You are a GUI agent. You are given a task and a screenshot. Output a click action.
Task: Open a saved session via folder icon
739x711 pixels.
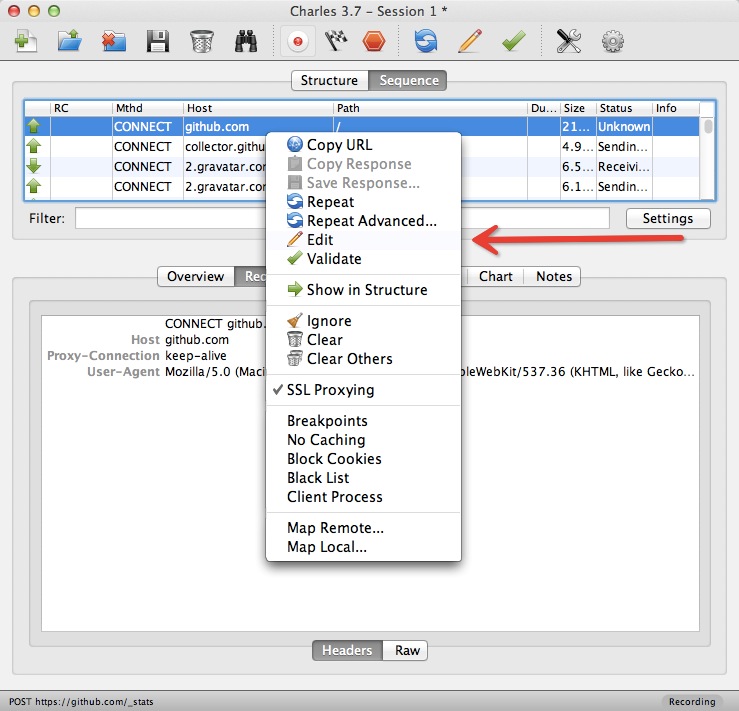69,42
